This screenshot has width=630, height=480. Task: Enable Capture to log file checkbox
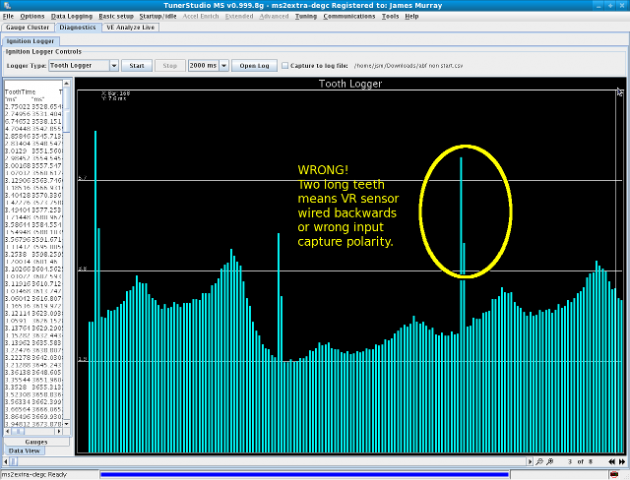pyautogui.click(x=282, y=65)
